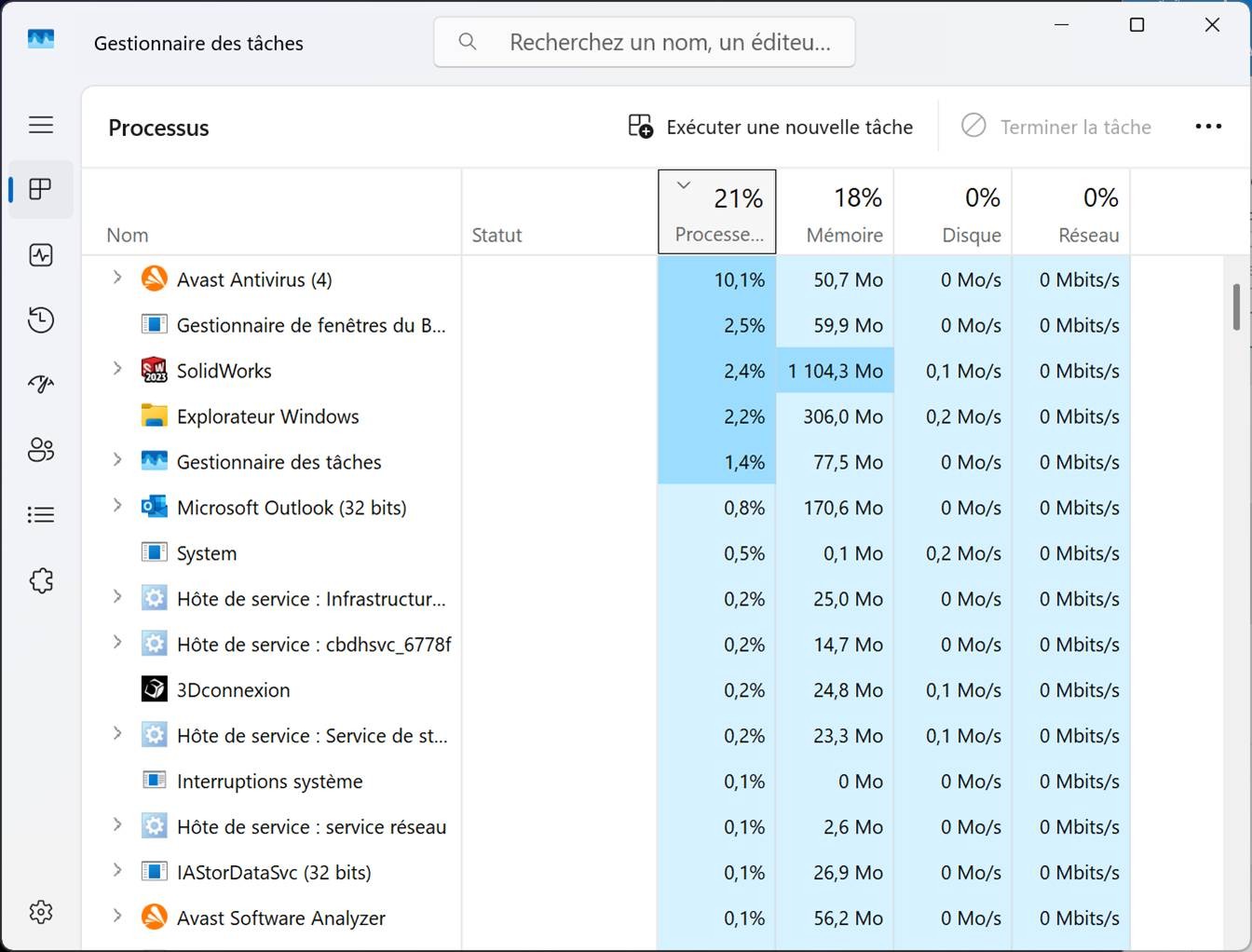Viewport: 1252px width, 952px height.
Task: Click the Avast Software Analyzer icon
Action: [x=154, y=918]
